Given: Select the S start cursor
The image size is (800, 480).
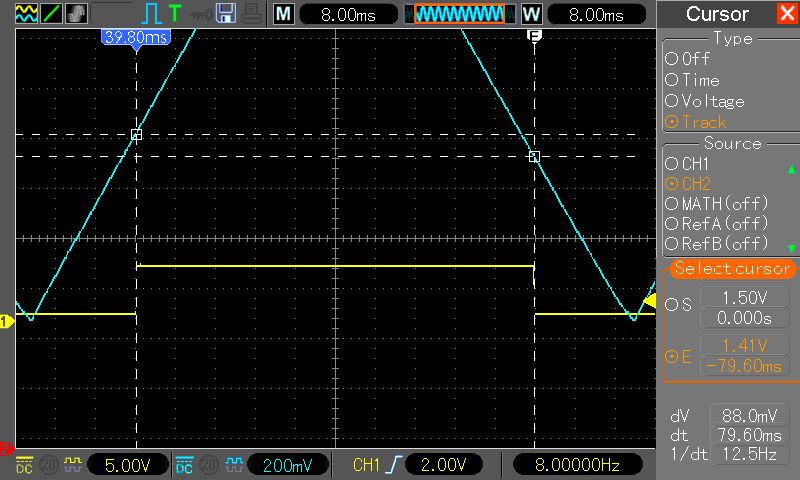Looking at the screenshot, I should pos(679,305).
